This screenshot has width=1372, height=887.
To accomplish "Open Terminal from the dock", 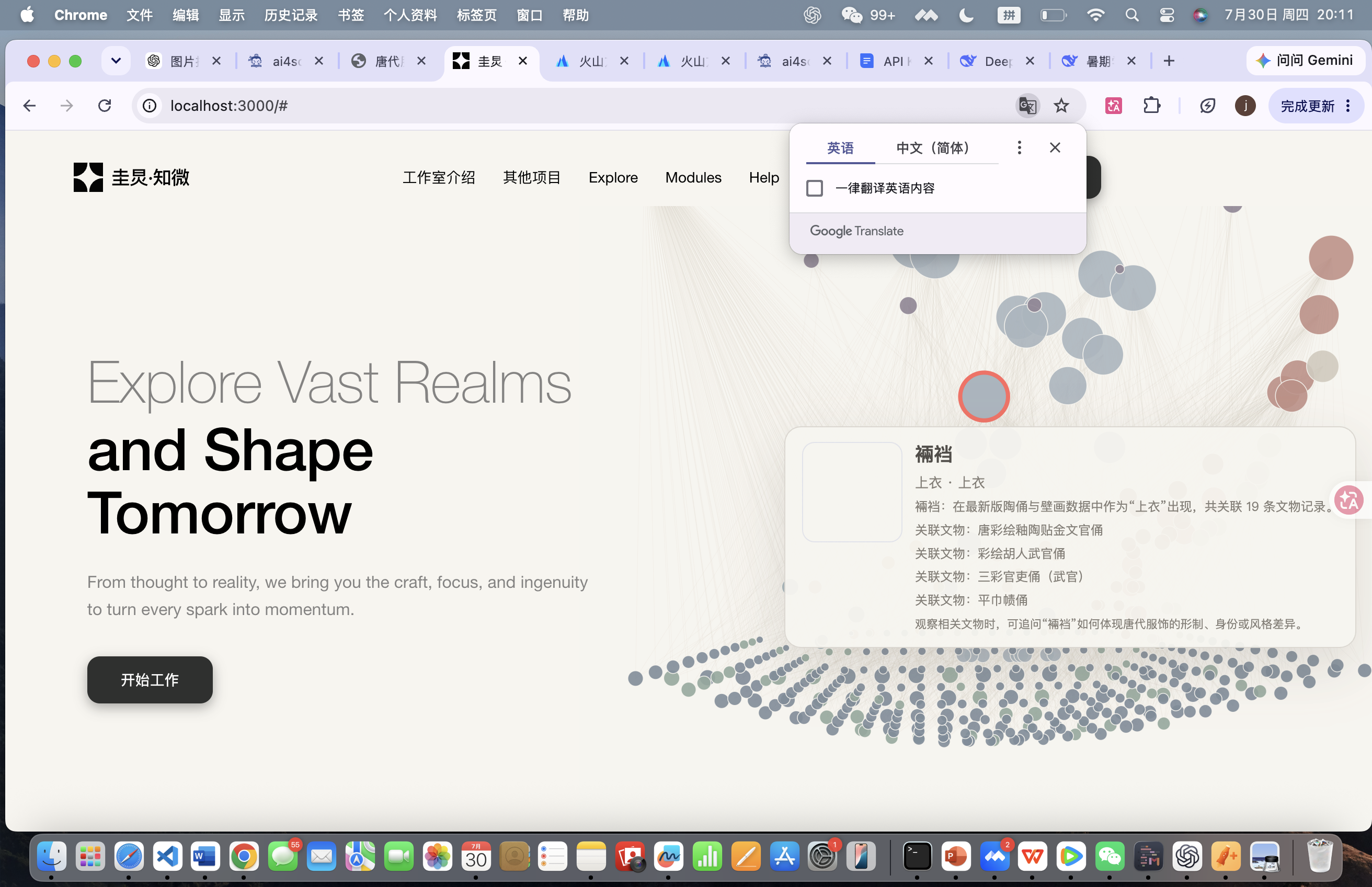I will 917,857.
